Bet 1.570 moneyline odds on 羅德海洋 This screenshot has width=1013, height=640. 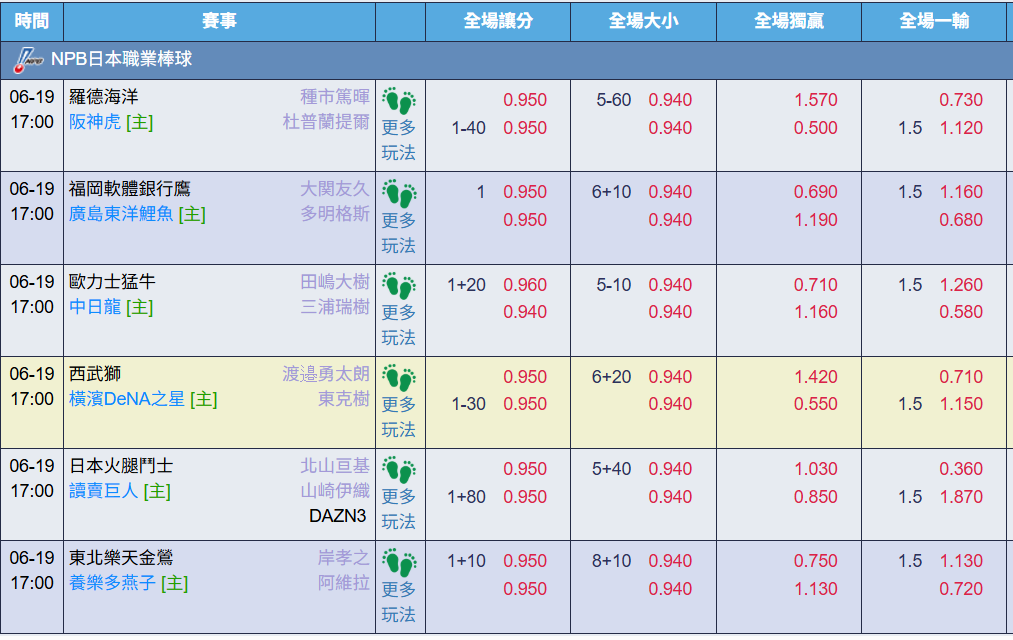pyautogui.click(x=815, y=99)
